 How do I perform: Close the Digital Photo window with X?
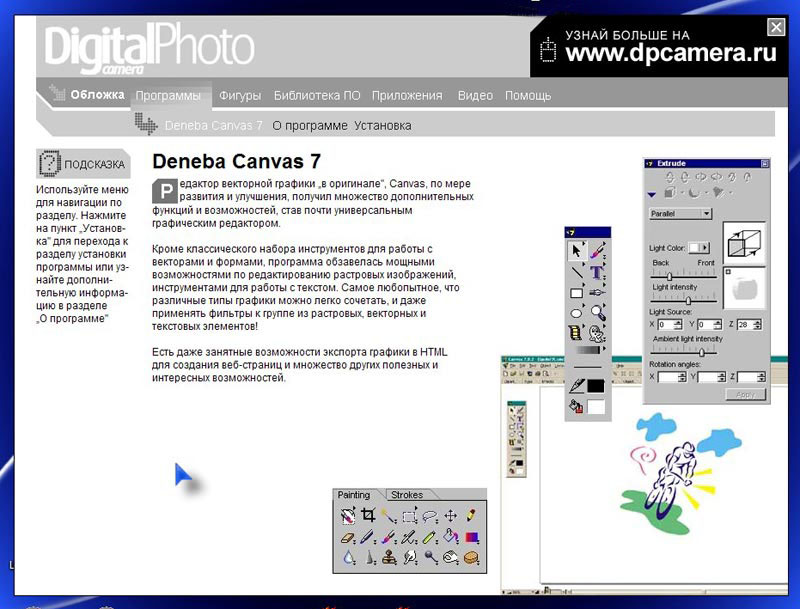pos(776,27)
